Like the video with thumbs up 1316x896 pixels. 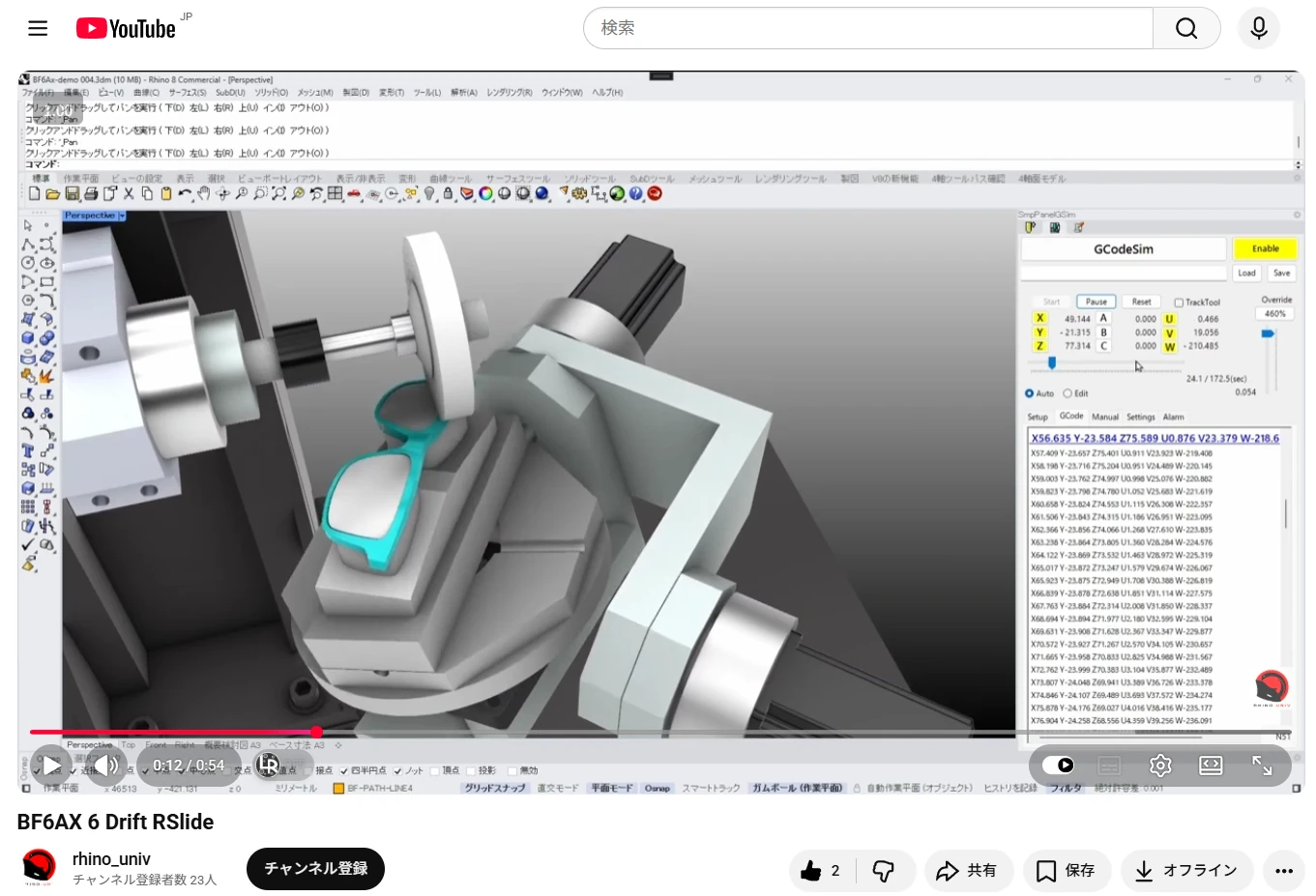click(821, 870)
